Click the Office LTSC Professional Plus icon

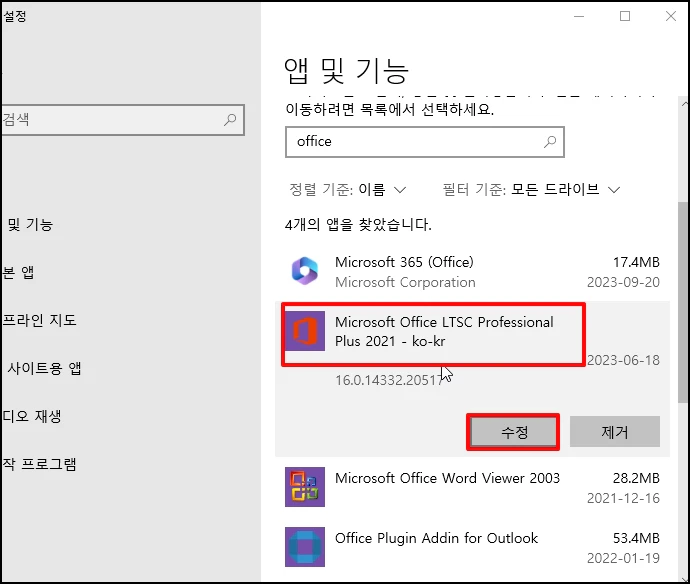click(x=305, y=331)
